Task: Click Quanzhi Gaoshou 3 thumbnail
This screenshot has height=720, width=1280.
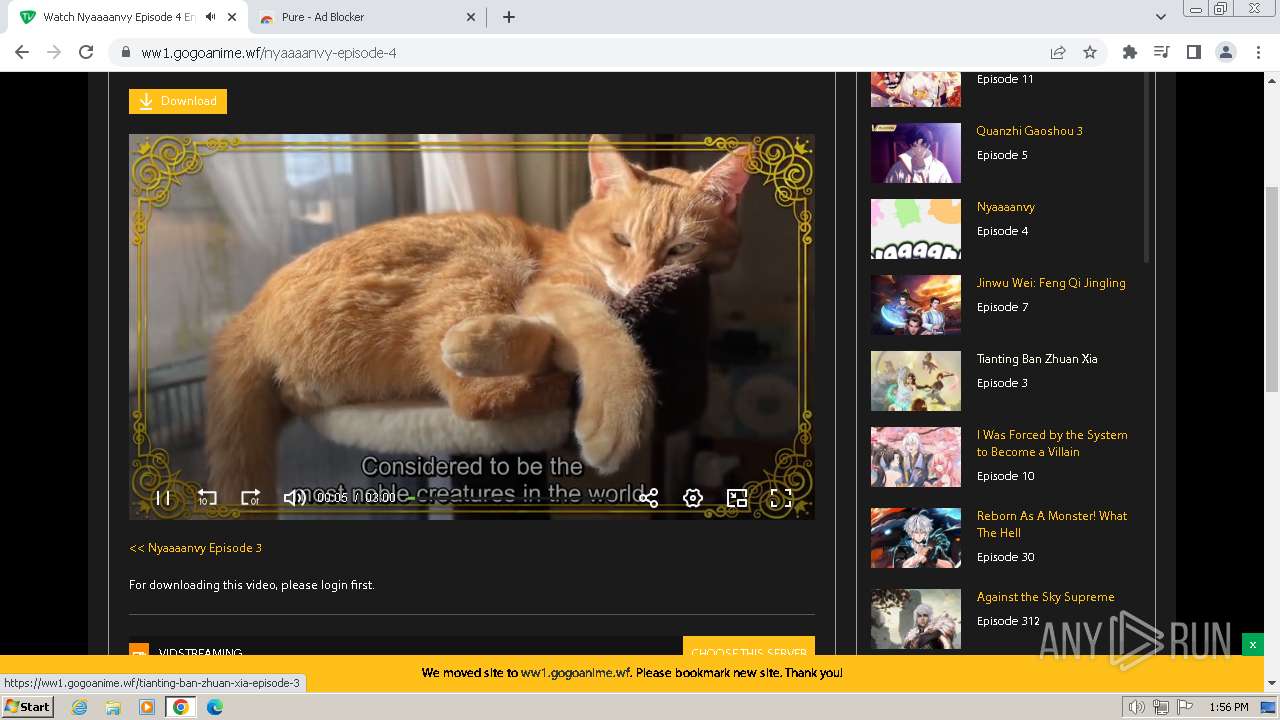Action: [915, 153]
